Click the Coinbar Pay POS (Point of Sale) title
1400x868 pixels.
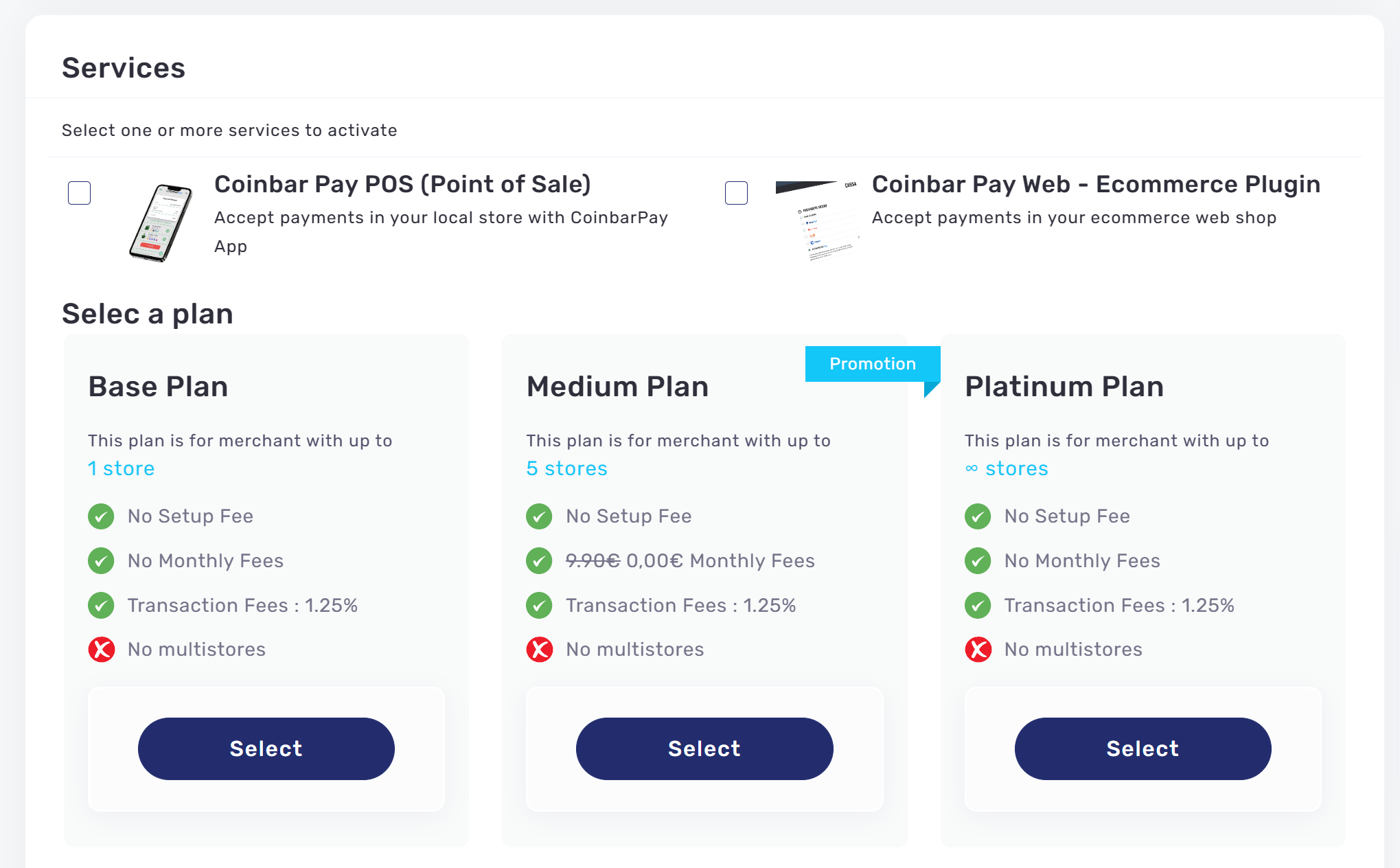tap(402, 184)
